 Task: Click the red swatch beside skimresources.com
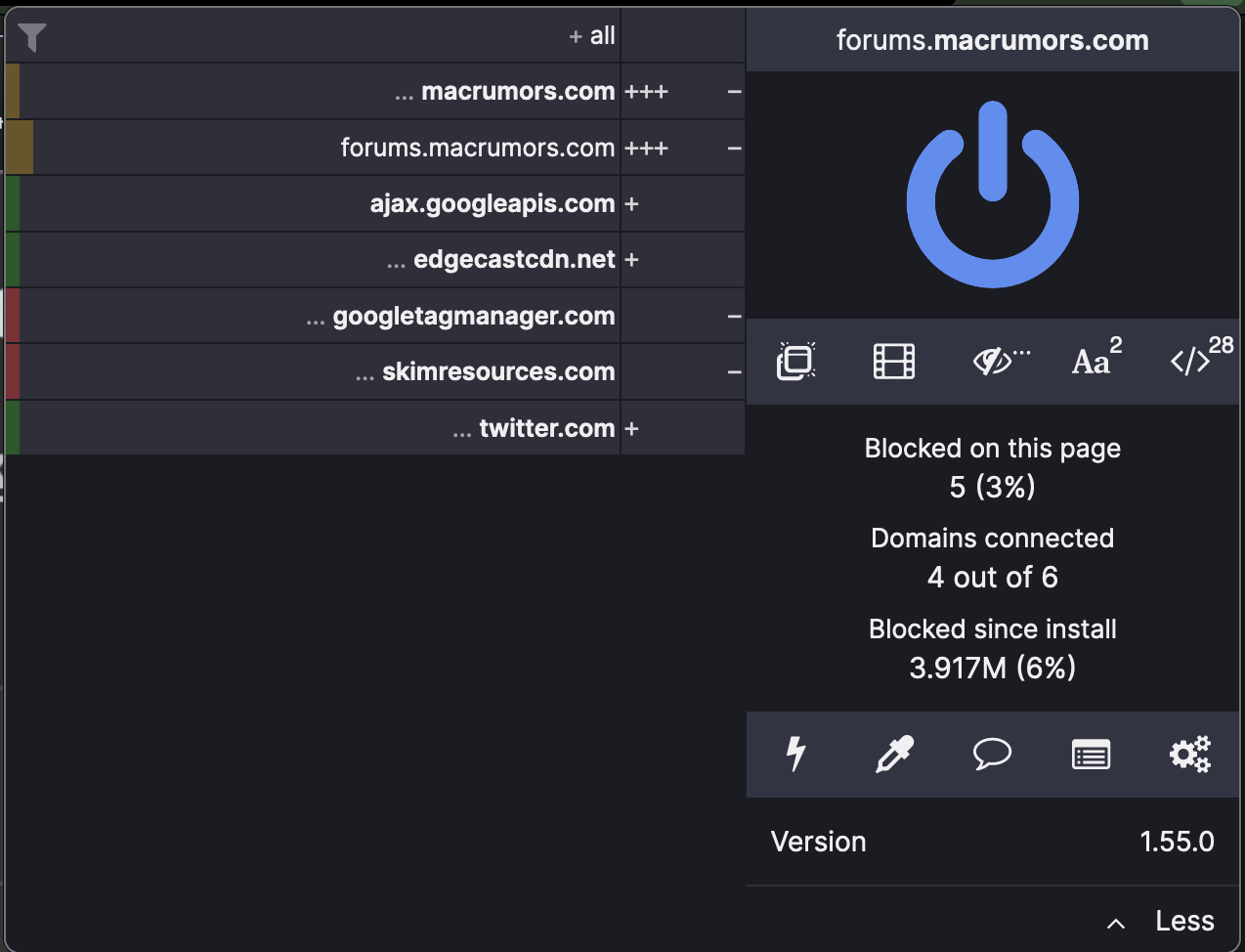point(13,372)
